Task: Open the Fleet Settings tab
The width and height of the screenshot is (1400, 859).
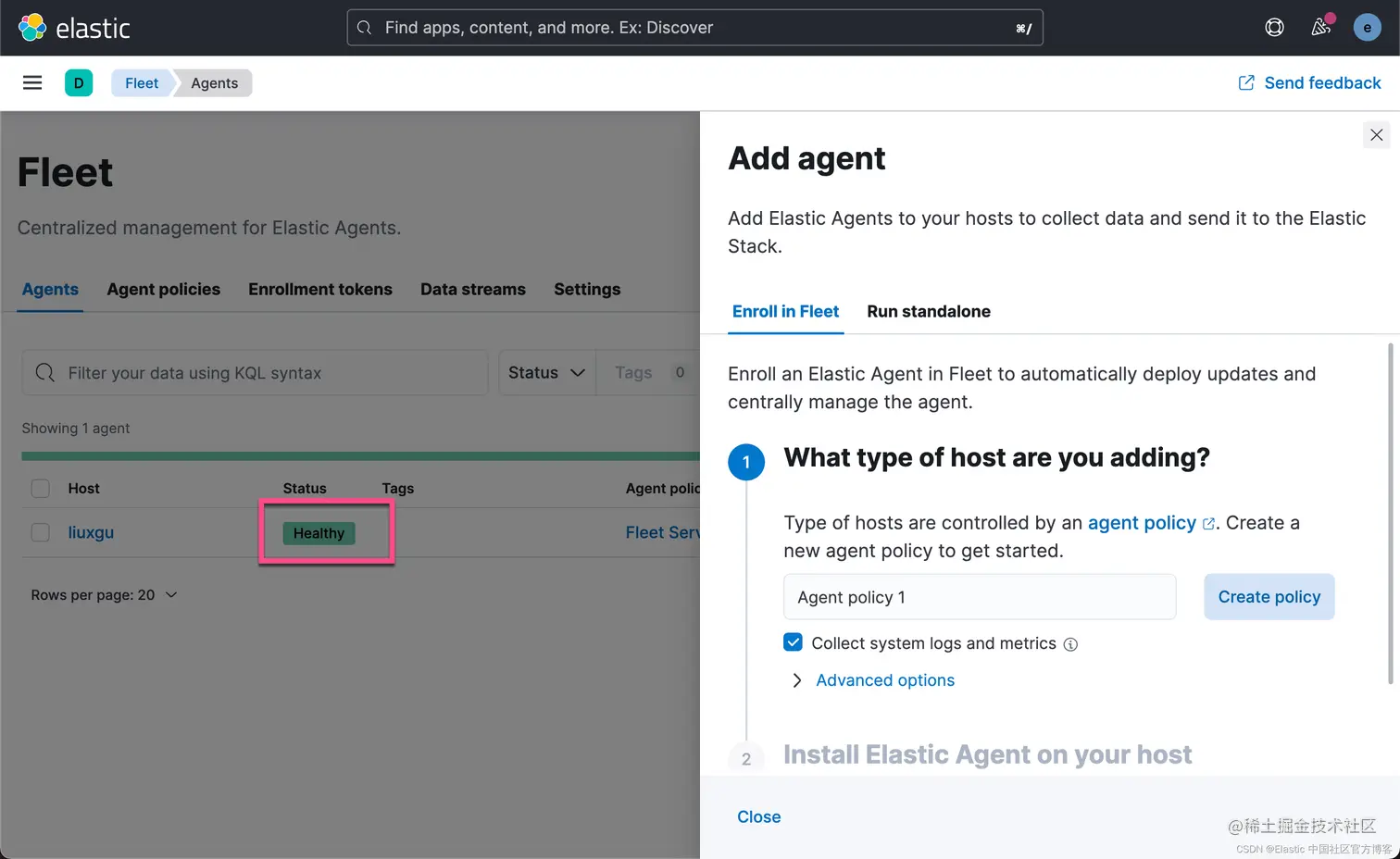Action: click(587, 289)
